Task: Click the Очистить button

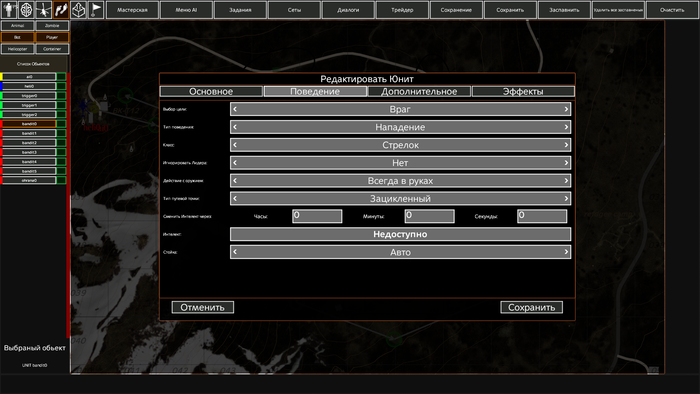Action: coord(672,10)
